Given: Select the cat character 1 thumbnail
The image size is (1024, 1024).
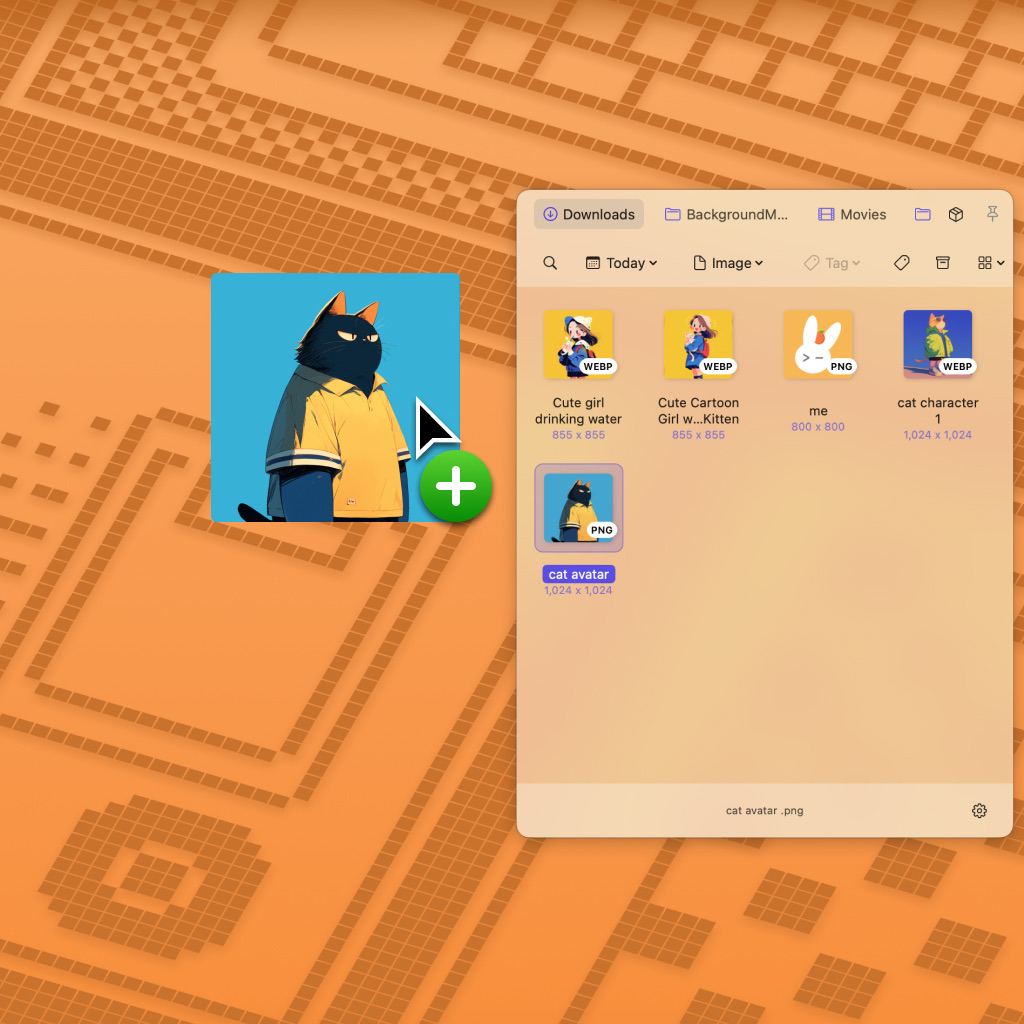Looking at the screenshot, I should pos(938,343).
